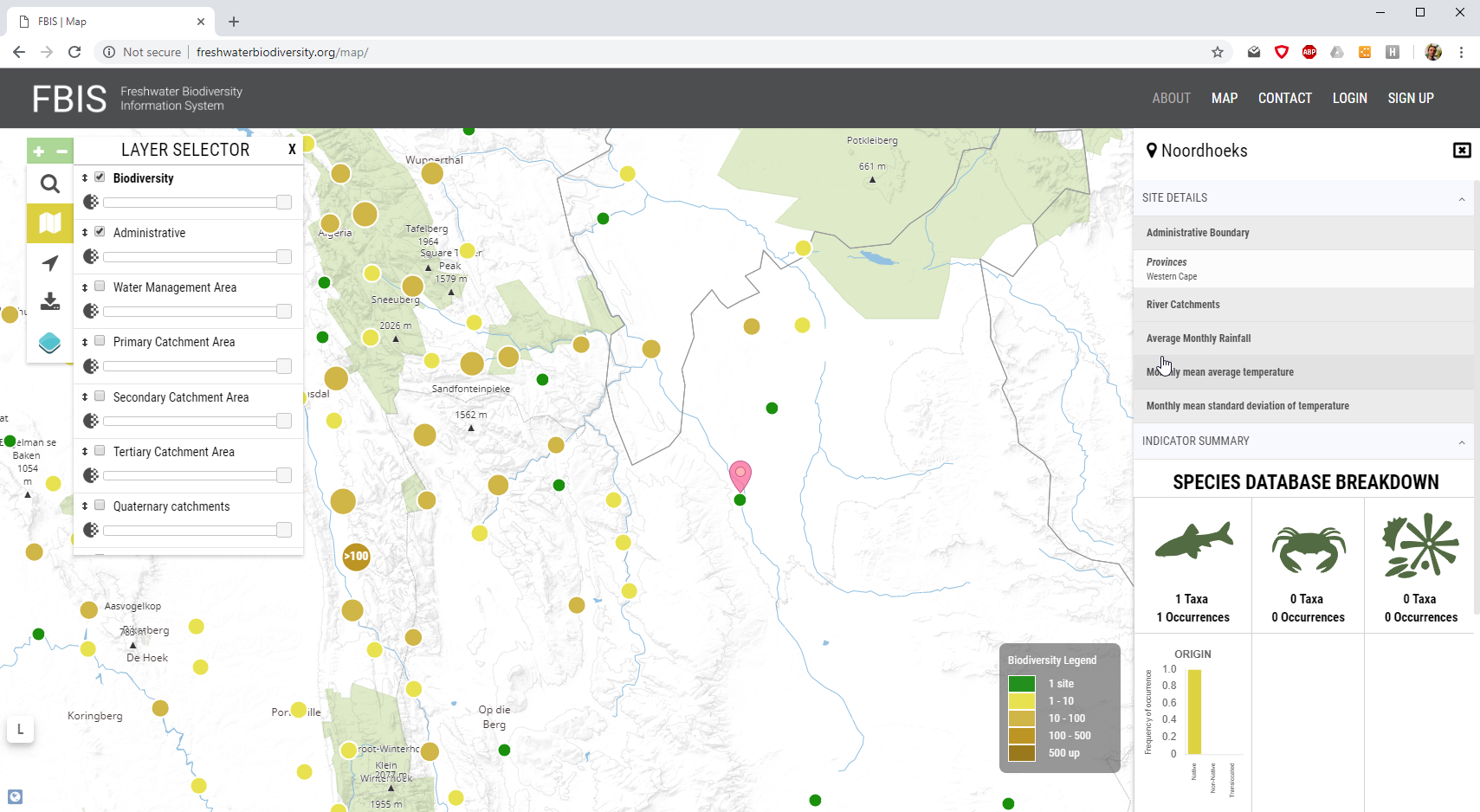1480x812 pixels.
Task: Check the Quaternary catchments checkbox
Action: pos(100,505)
